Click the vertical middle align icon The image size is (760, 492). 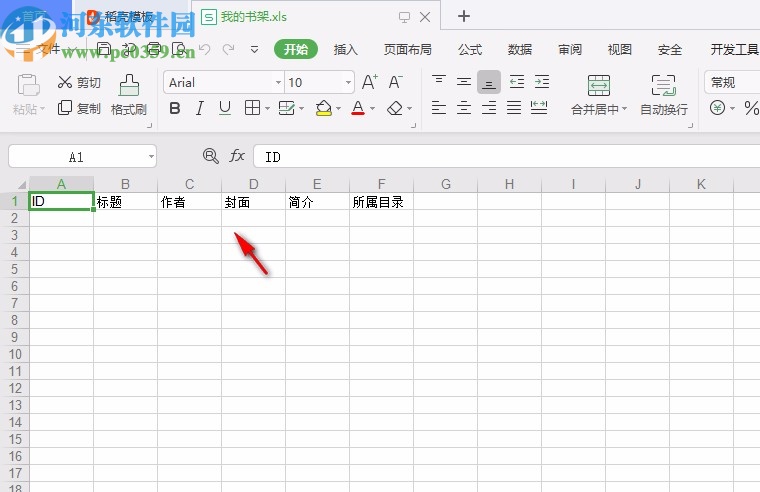[464, 81]
